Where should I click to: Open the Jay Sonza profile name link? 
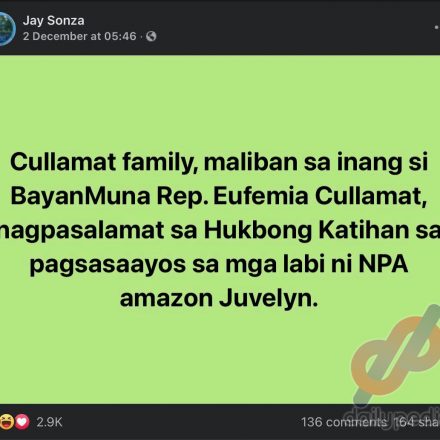[54, 21]
